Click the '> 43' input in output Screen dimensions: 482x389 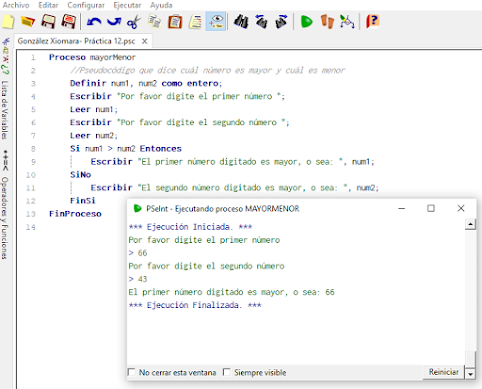pyautogui.click(x=138, y=279)
